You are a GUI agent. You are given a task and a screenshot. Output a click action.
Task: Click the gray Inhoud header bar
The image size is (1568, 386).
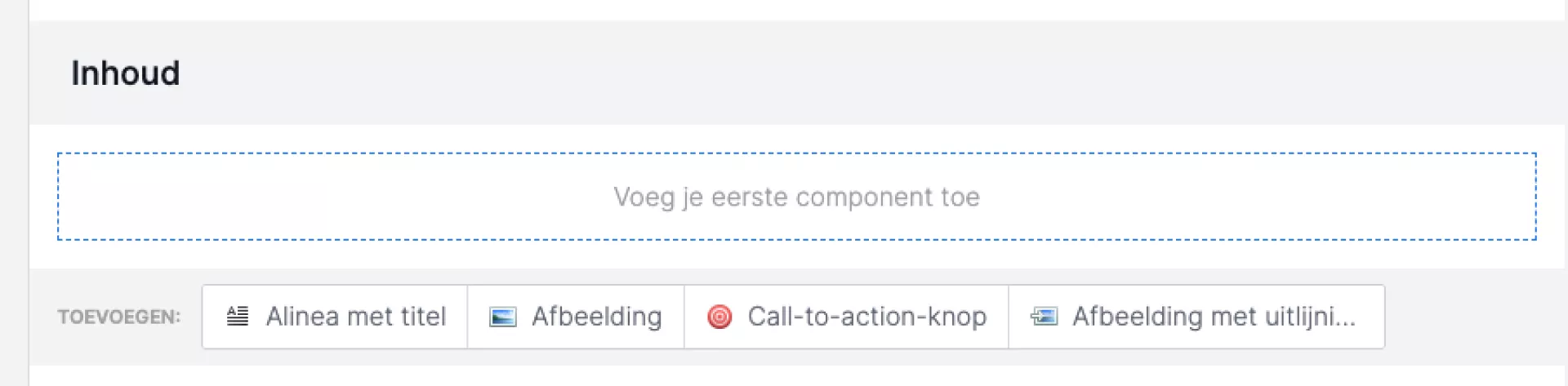coord(817,73)
